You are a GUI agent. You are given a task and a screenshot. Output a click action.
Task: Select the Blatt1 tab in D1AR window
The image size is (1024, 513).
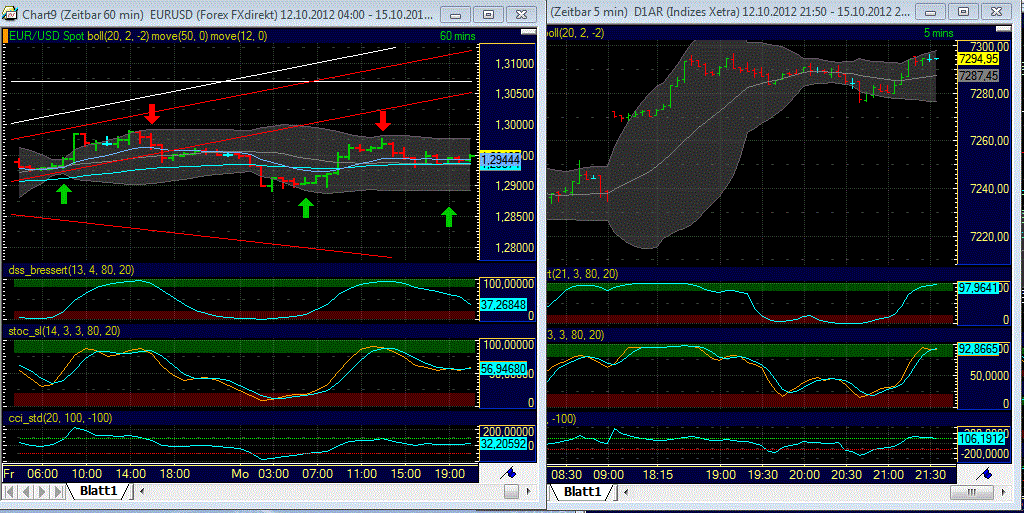point(581,491)
